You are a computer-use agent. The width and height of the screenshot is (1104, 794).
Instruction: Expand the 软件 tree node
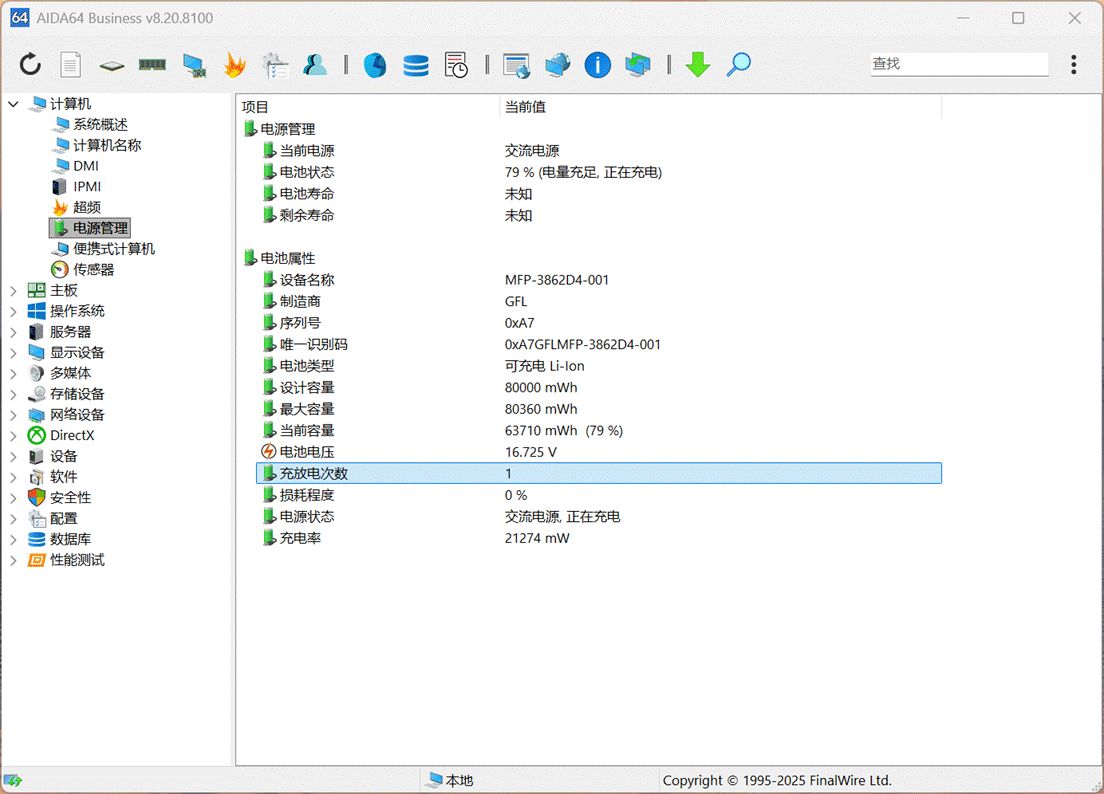(13, 477)
